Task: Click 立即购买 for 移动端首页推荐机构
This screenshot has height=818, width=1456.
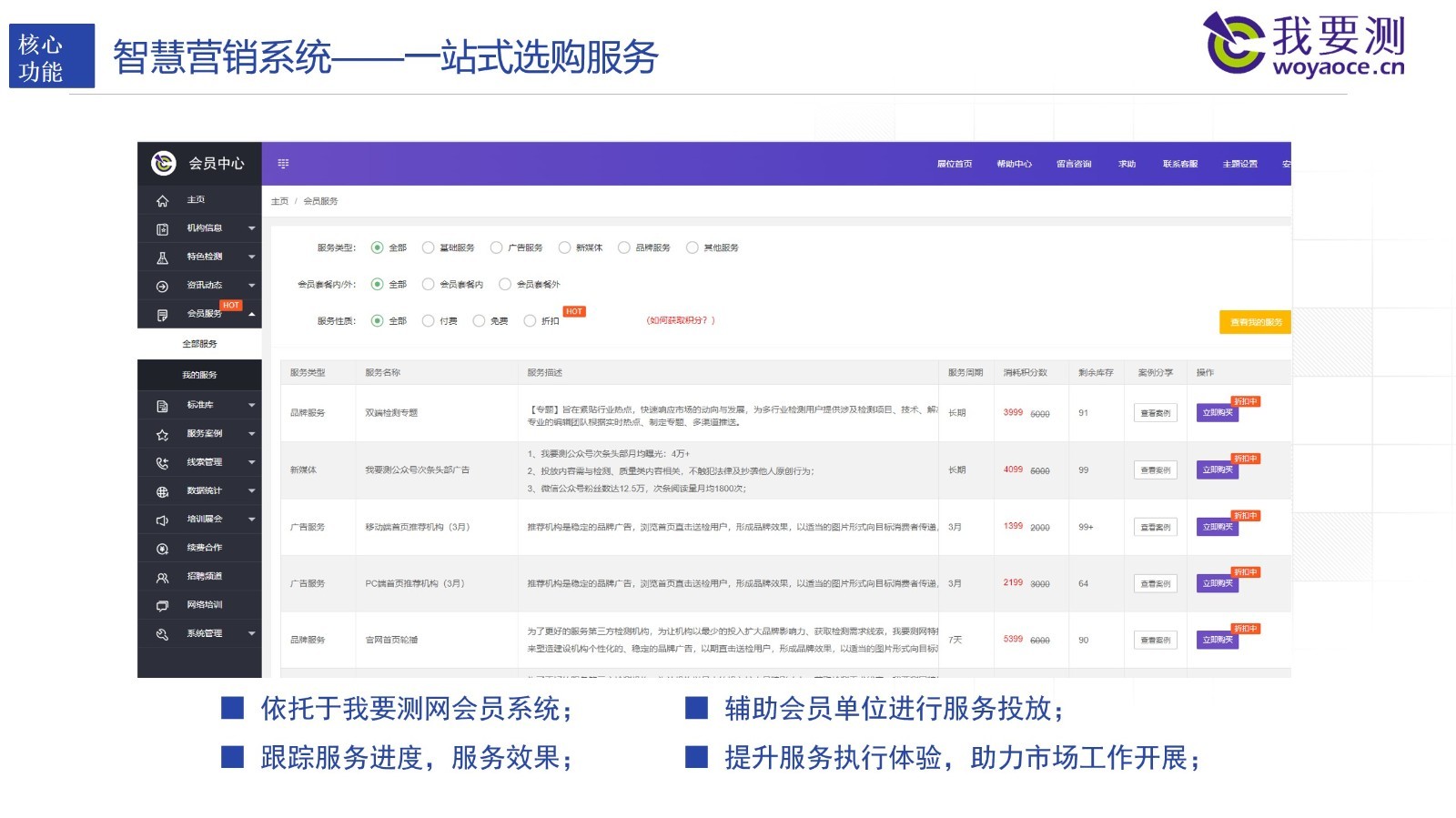Action: [x=1218, y=527]
